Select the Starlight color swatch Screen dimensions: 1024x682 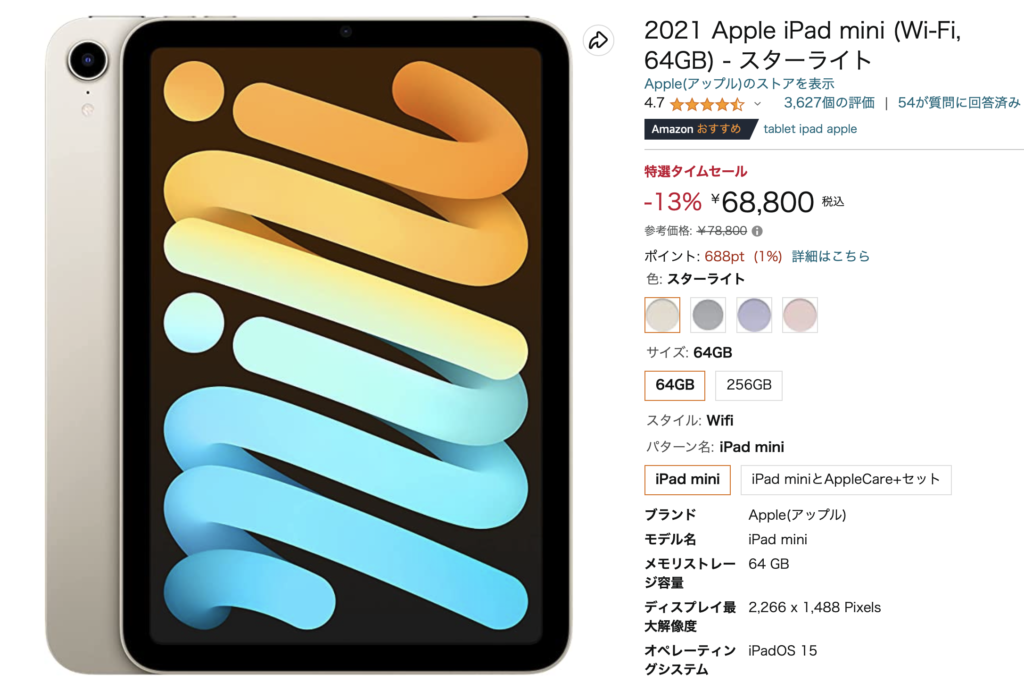[x=662, y=315]
